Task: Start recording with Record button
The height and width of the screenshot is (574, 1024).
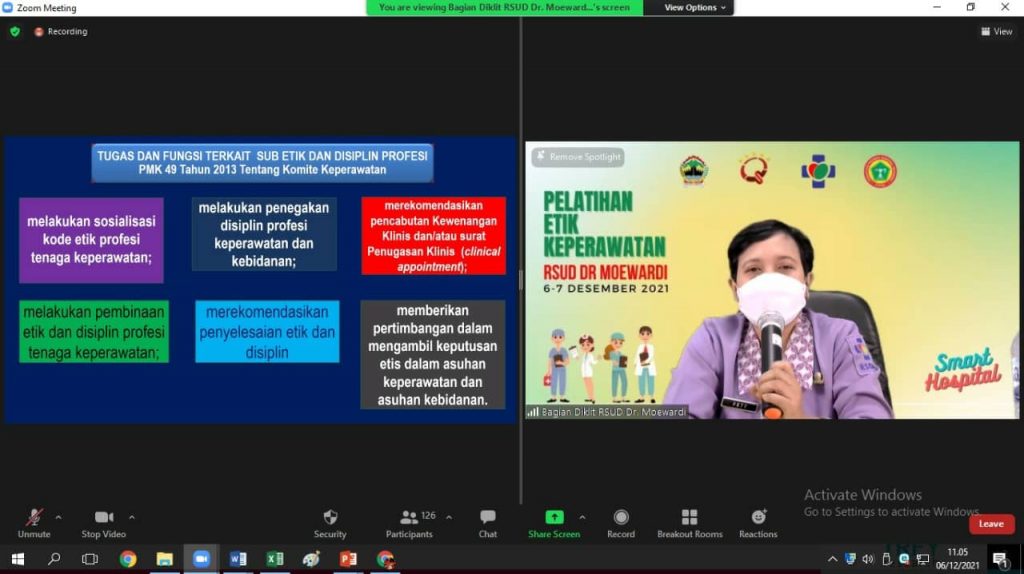Action: pyautogui.click(x=620, y=524)
